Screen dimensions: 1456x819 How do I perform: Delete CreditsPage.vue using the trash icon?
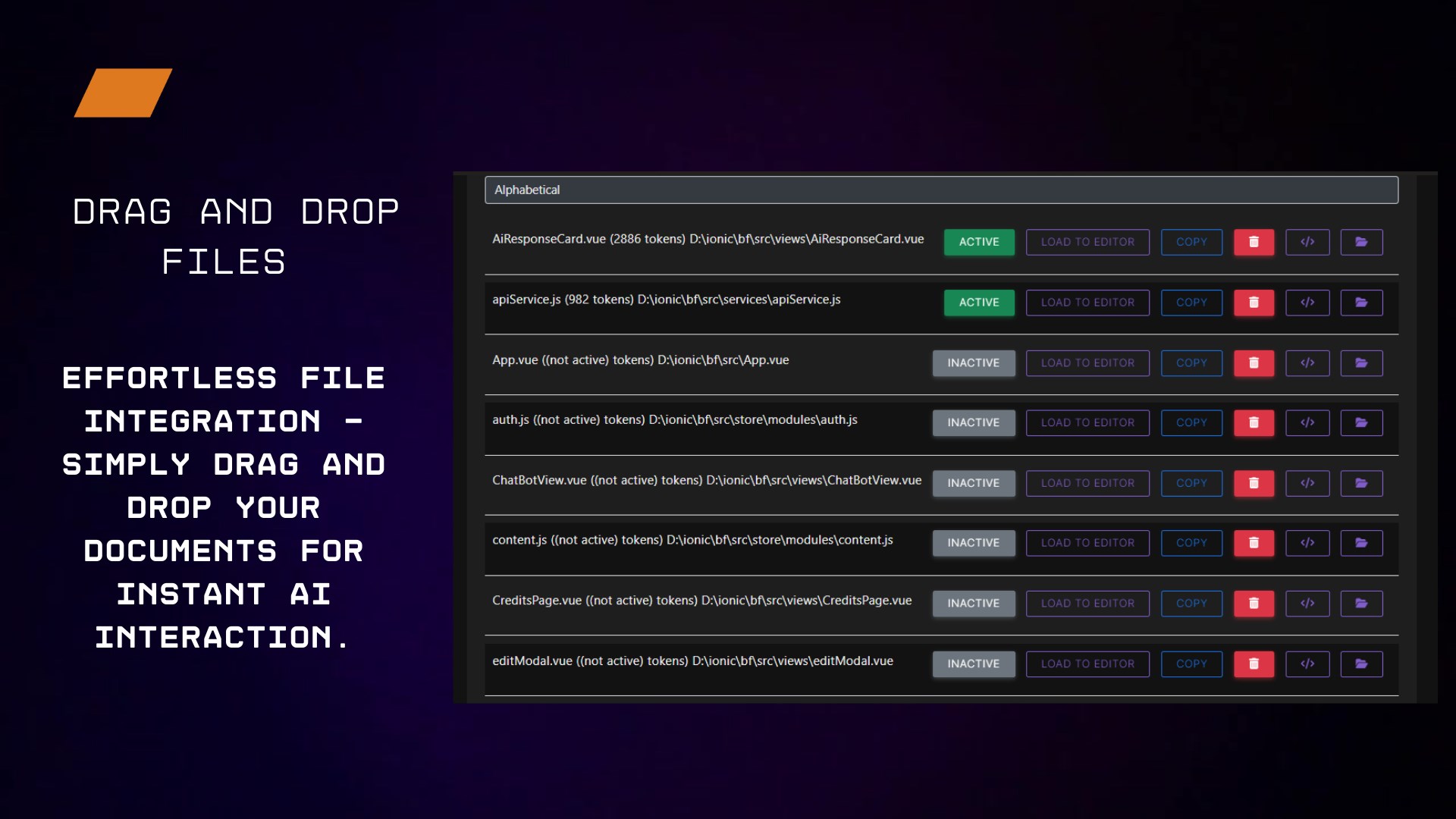[1254, 604]
